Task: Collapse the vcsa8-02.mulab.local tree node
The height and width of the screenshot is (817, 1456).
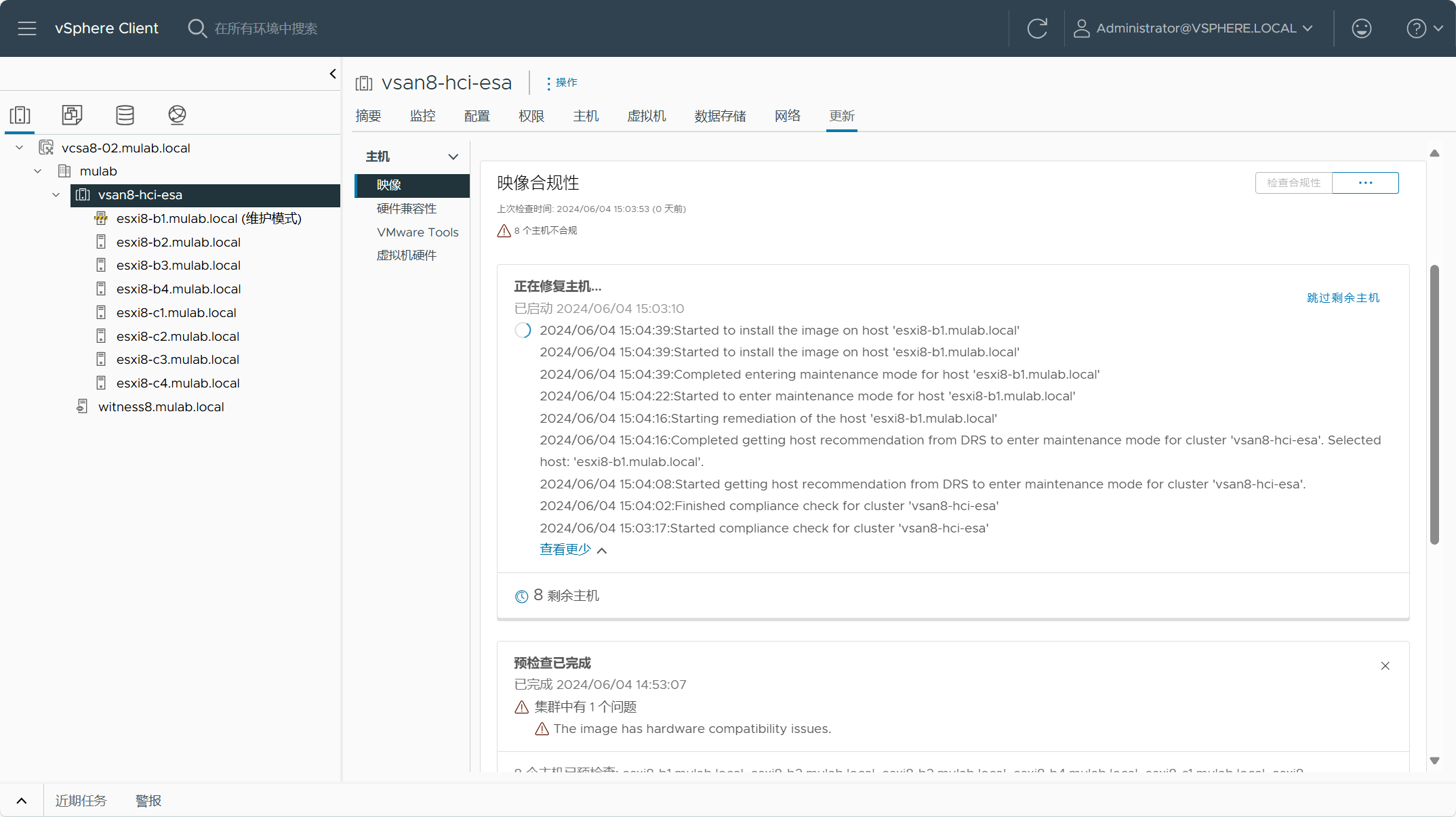Action: coord(20,148)
